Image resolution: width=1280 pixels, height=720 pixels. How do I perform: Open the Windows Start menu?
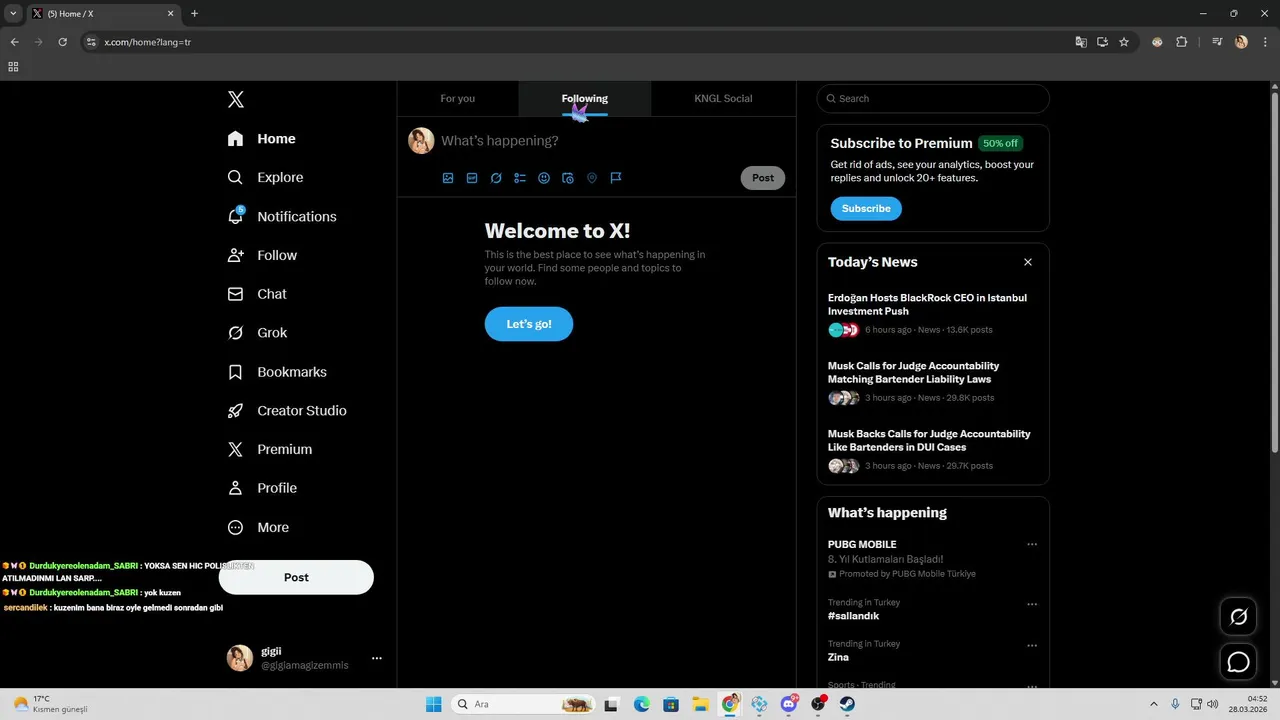pyautogui.click(x=434, y=704)
